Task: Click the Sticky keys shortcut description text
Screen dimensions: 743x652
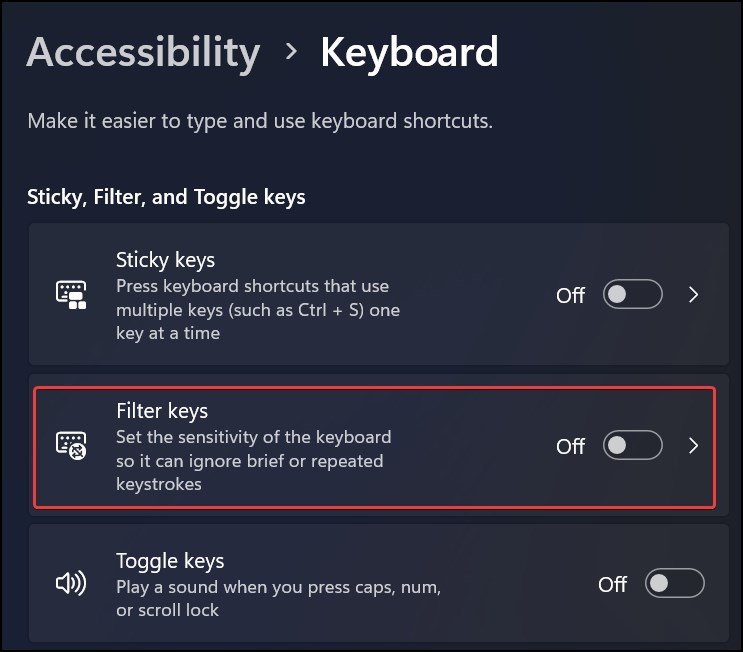Action: [x=257, y=310]
